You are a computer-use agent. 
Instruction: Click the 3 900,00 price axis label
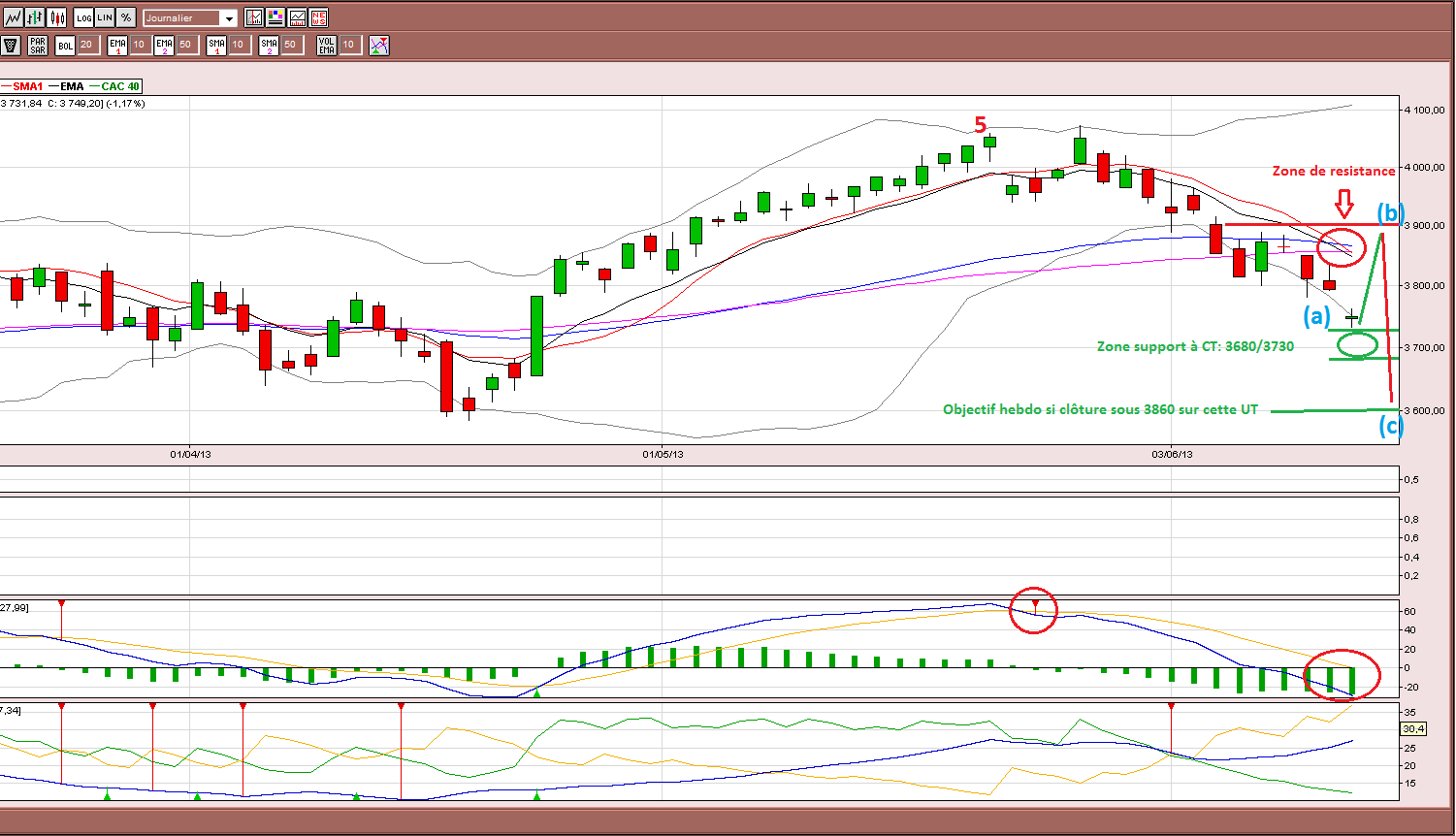[x=1426, y=225]
